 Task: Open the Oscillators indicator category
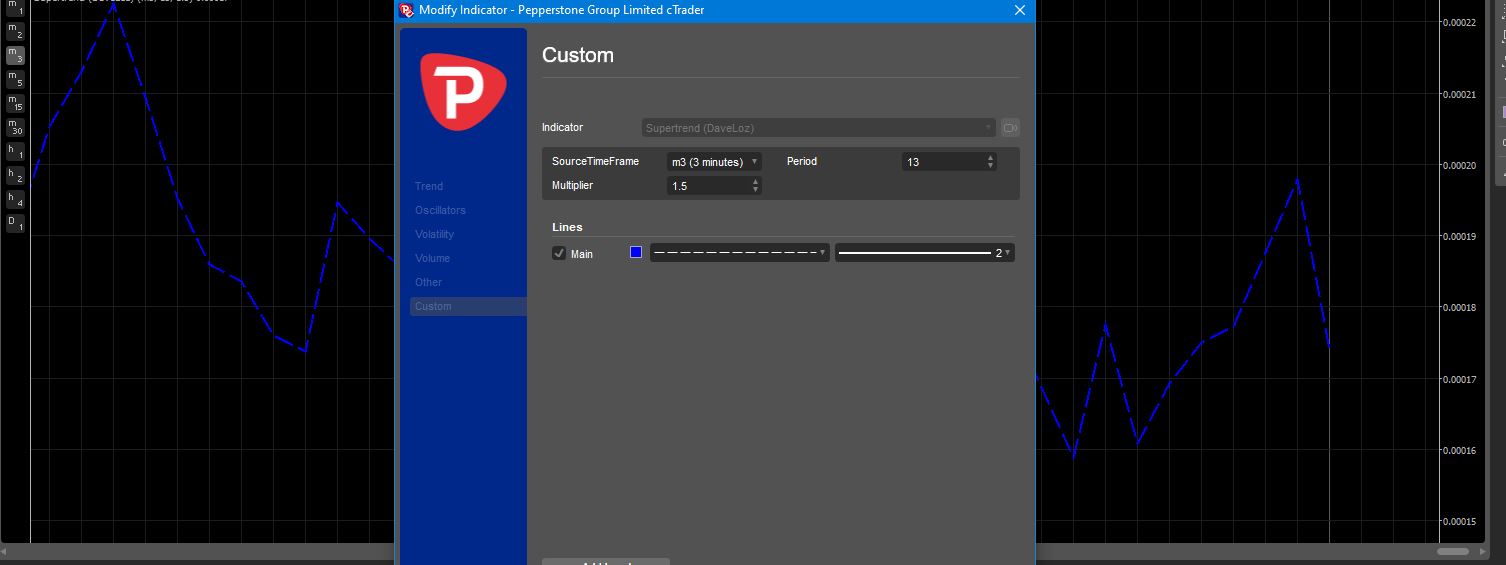coord(440,210)
